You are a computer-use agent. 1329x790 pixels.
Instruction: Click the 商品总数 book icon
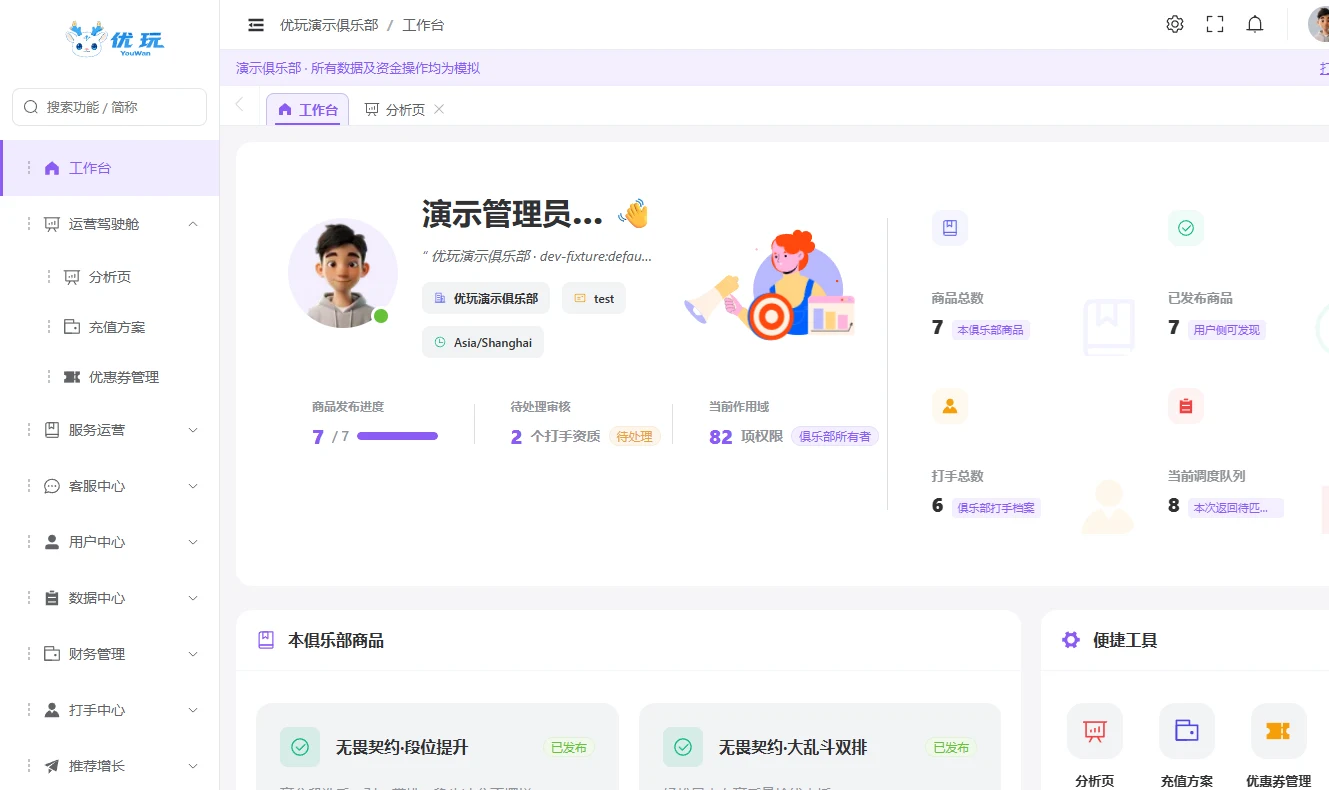(950, 228)
